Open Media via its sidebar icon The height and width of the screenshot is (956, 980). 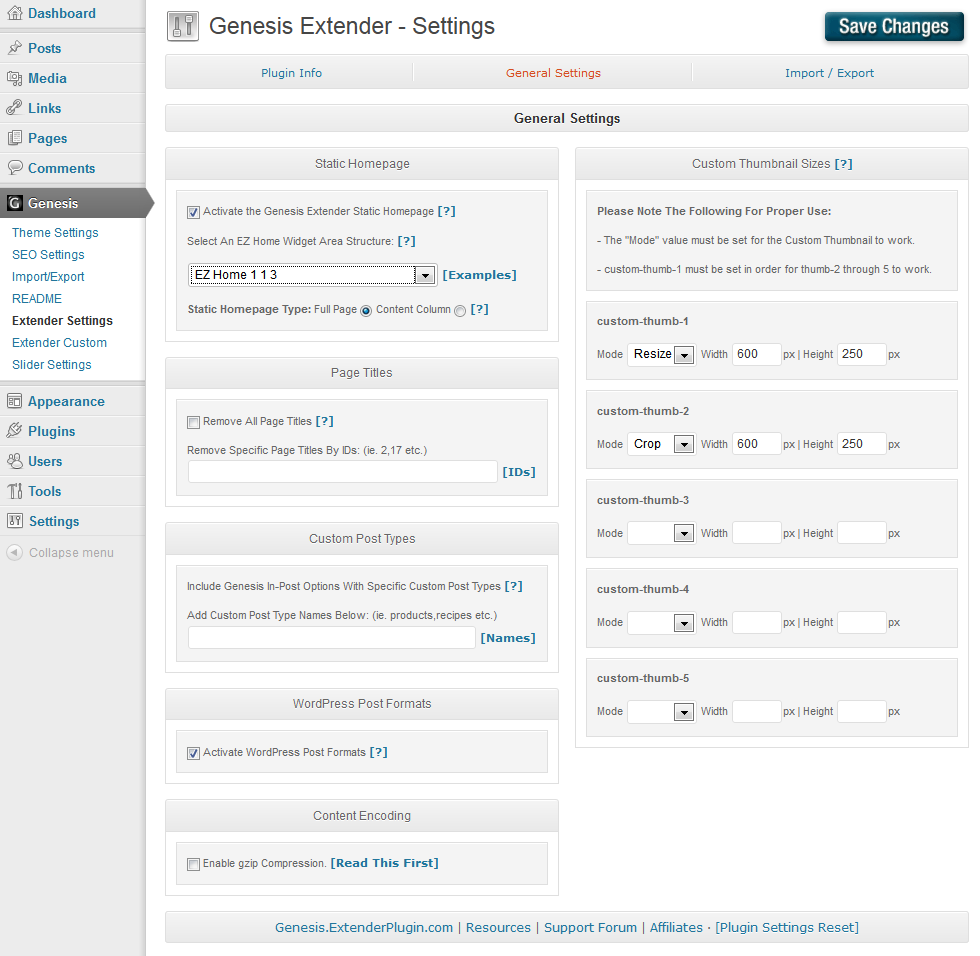pyautogui.click(x=14, y=78)
